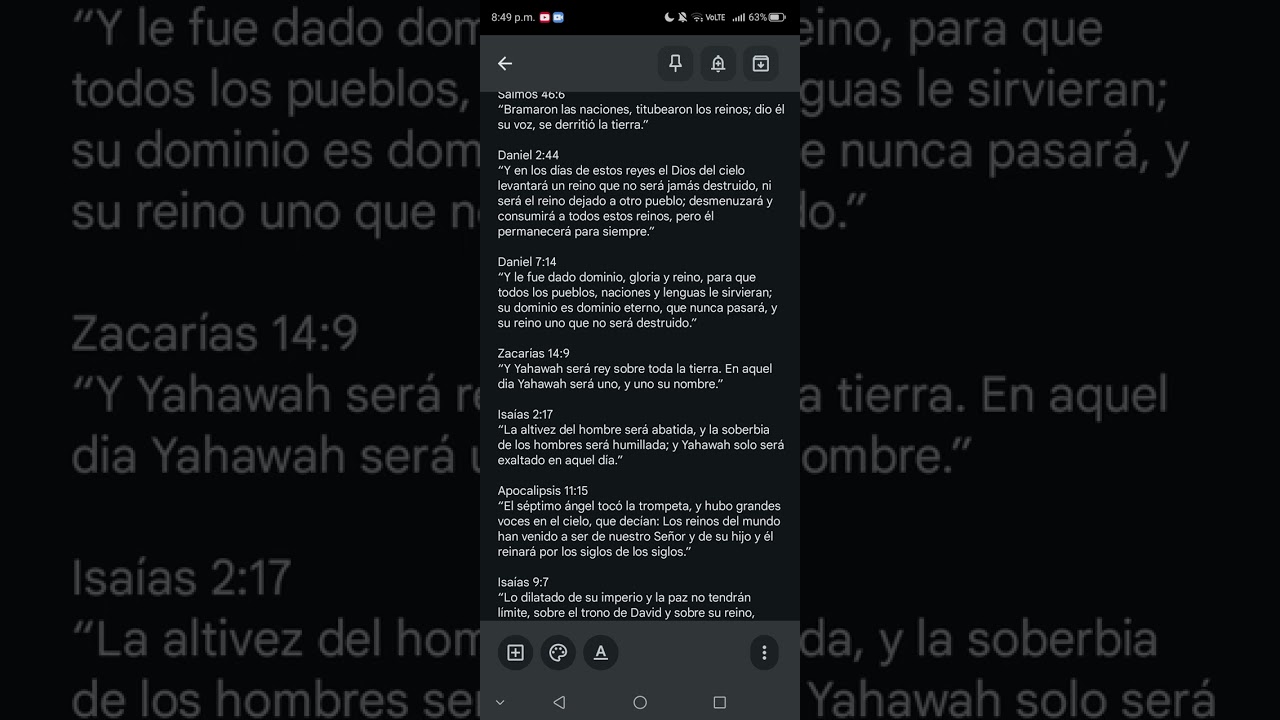Place cursor on Isaías 2:17 heading

(x=525, y=415)
